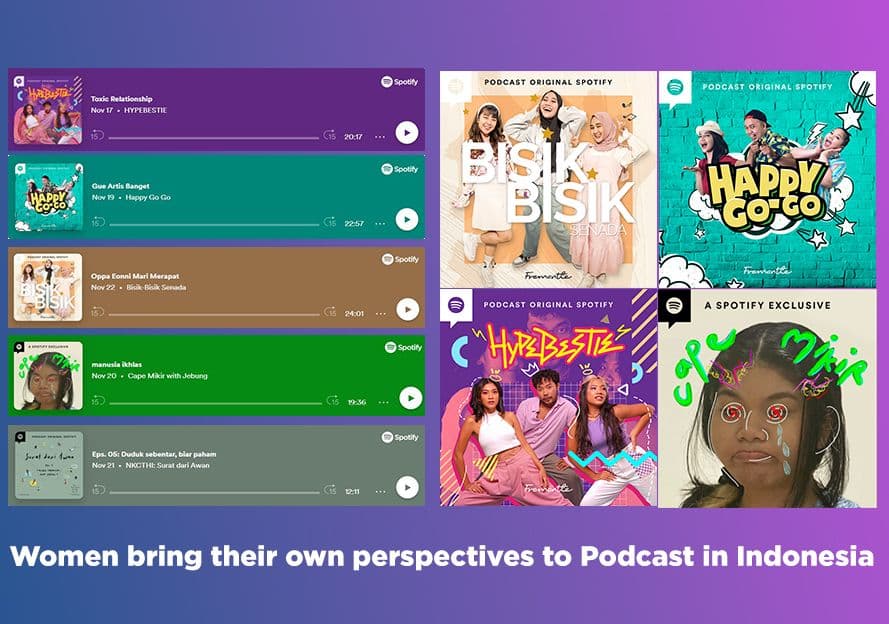
Task: Seek in the Gue Artis Banget progress bar
Action: 214,224
